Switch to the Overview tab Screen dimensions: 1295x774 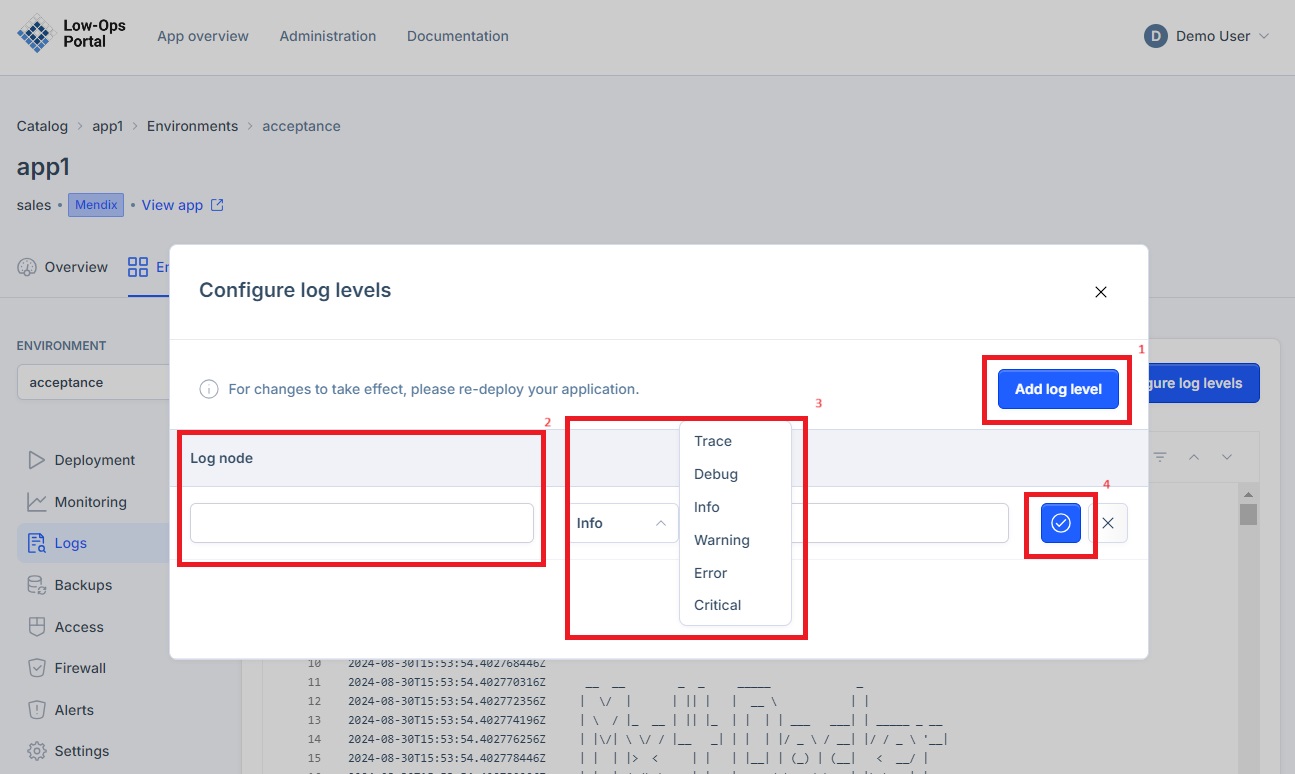63,267
